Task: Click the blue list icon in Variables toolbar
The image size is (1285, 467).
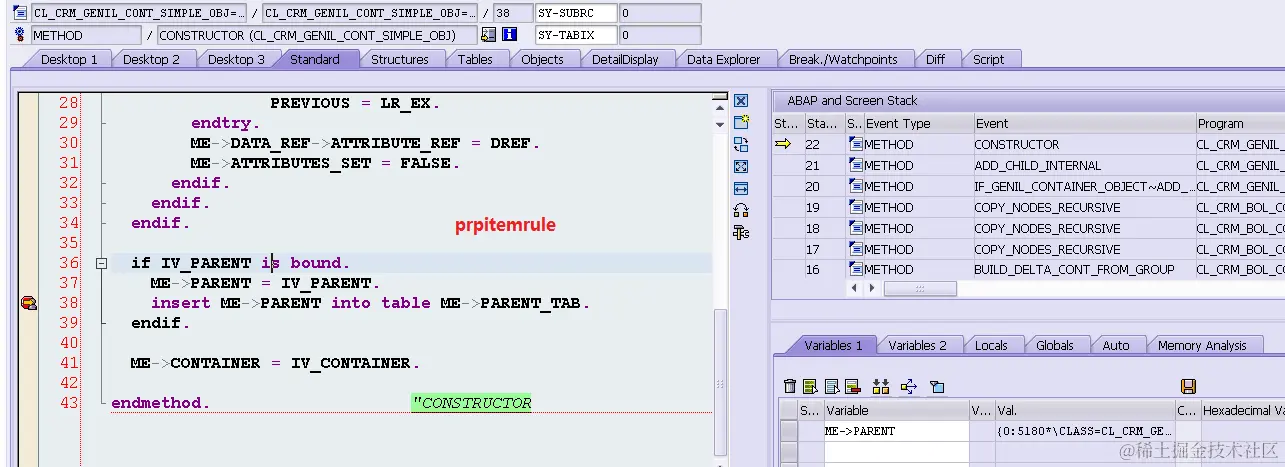Action: [831, 386]
